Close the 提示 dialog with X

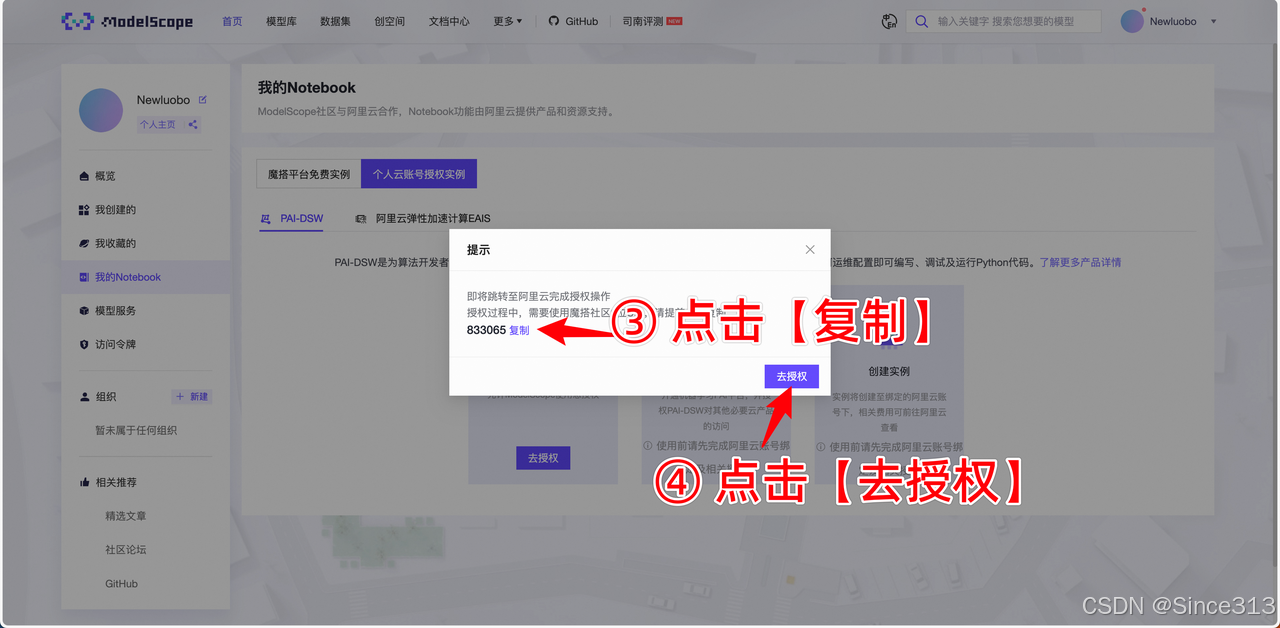(x=810, y=250)
